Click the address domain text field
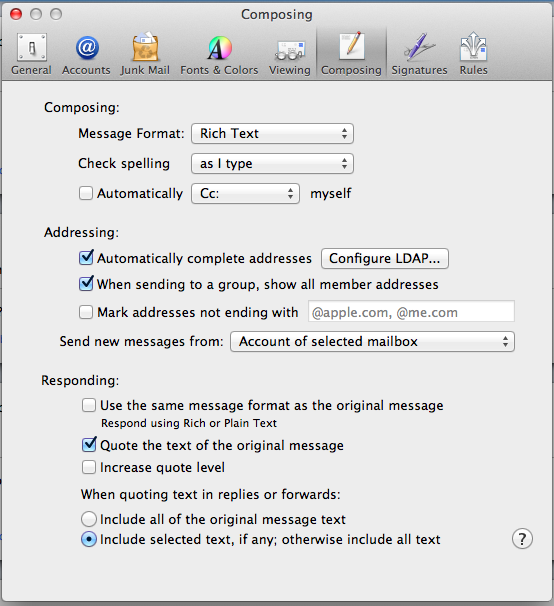 point(411,312)
